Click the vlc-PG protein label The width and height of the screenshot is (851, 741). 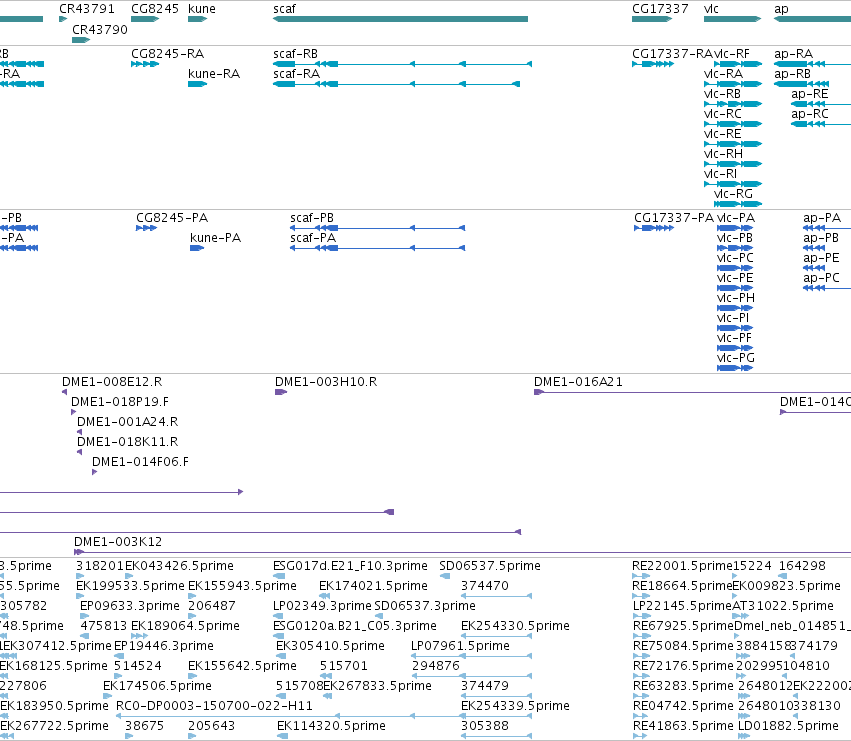(x=736, y=358)
